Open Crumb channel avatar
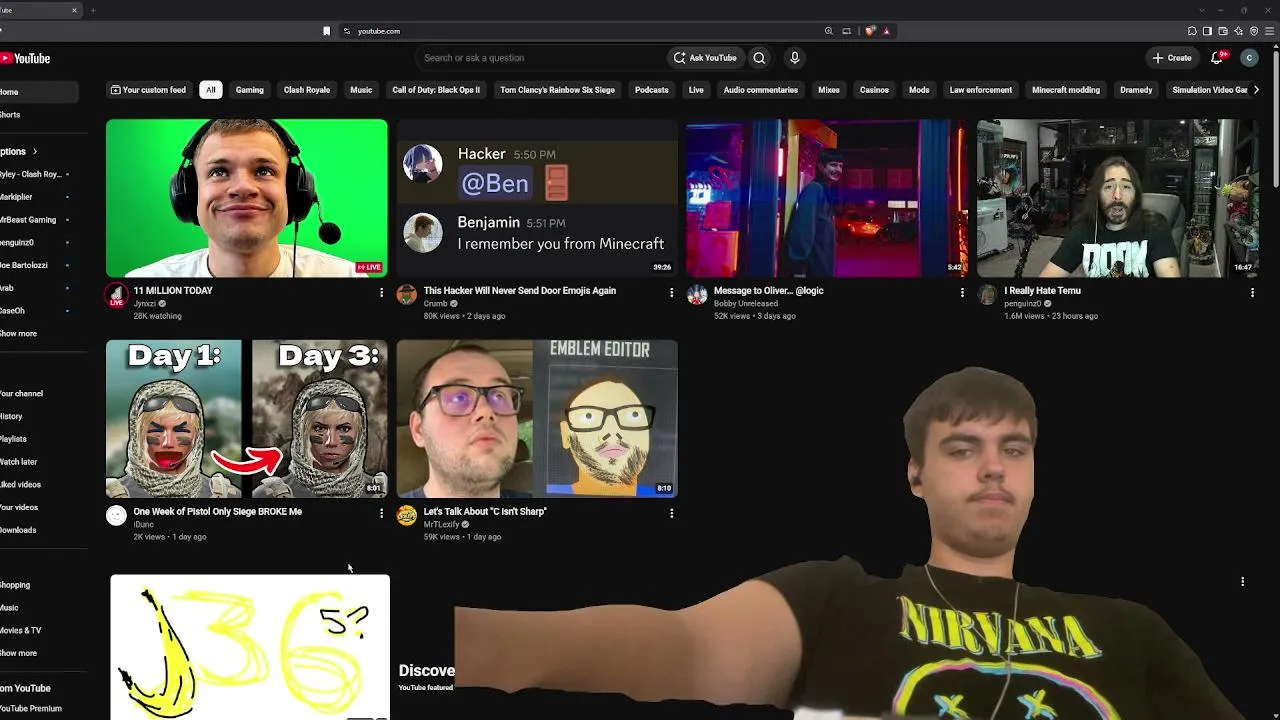Image resolution: width=1280 pixels, height=720 pixels. [x=406, y=295]
